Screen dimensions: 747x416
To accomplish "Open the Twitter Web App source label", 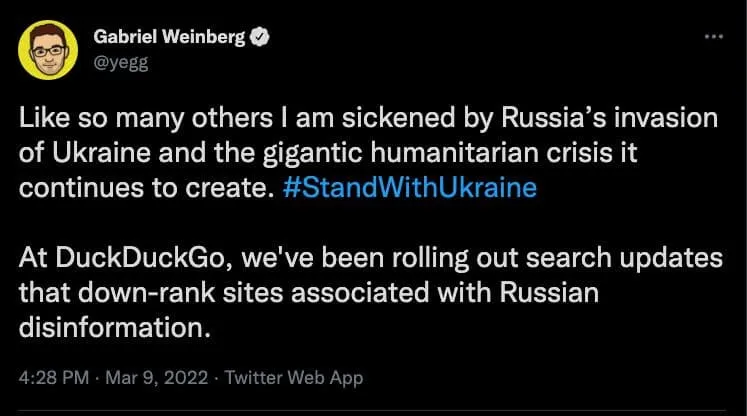I will tap(294, 377).
